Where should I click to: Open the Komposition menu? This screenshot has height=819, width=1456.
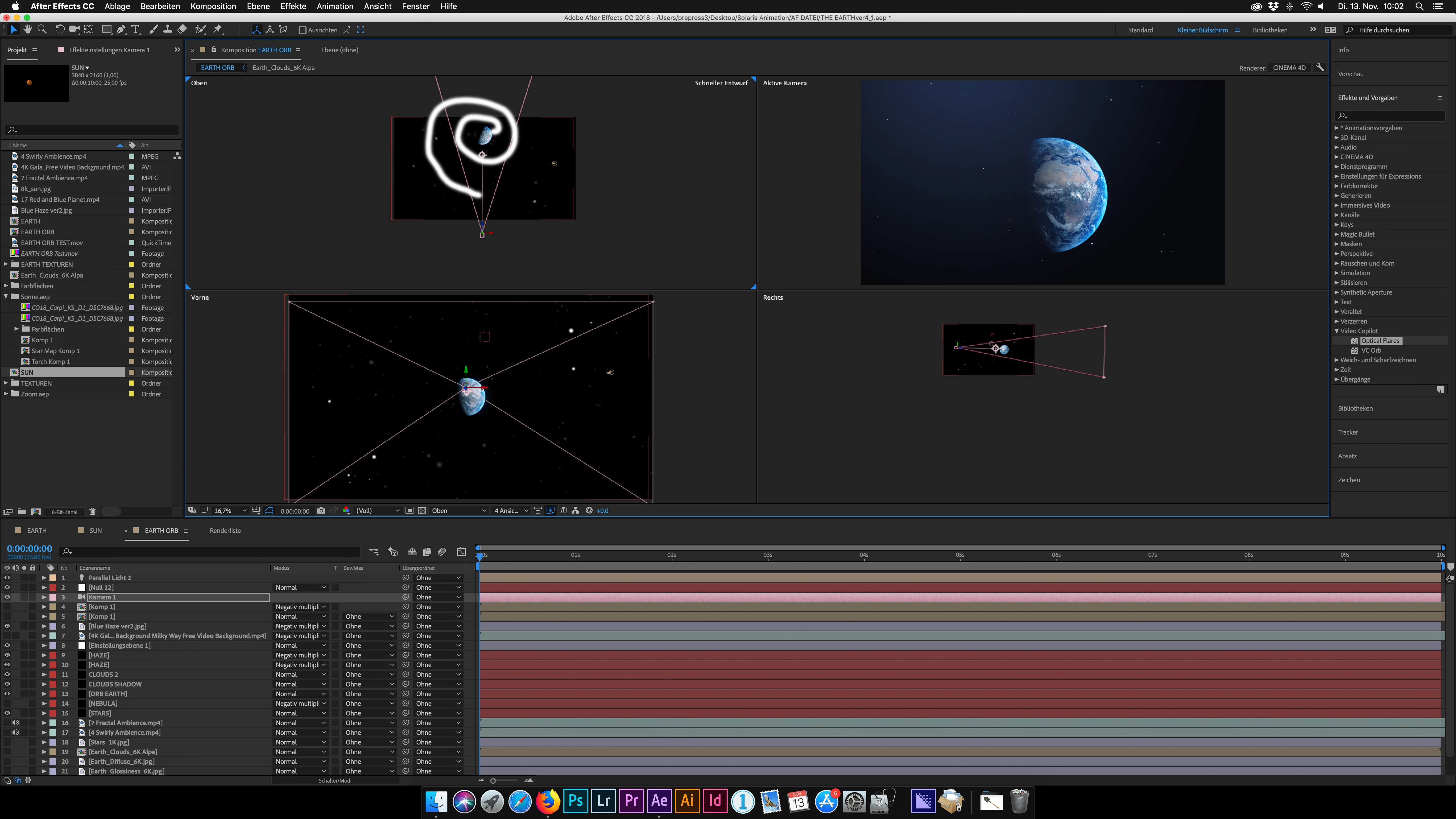(213, 6)
